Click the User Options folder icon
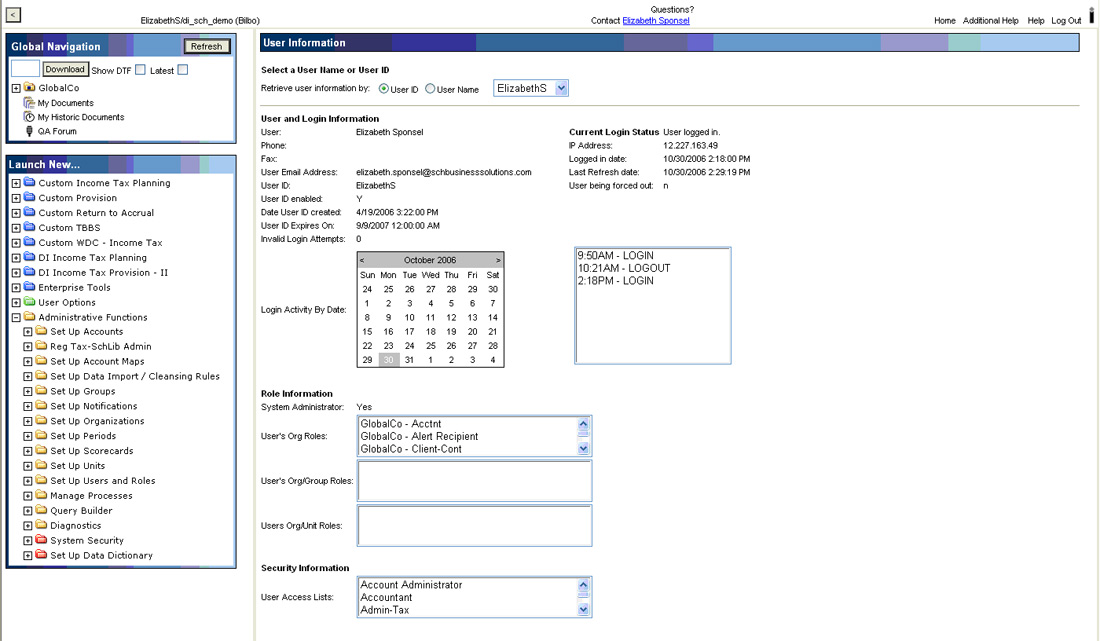The width and height of the screenshot is (1100, 641). 29,302
